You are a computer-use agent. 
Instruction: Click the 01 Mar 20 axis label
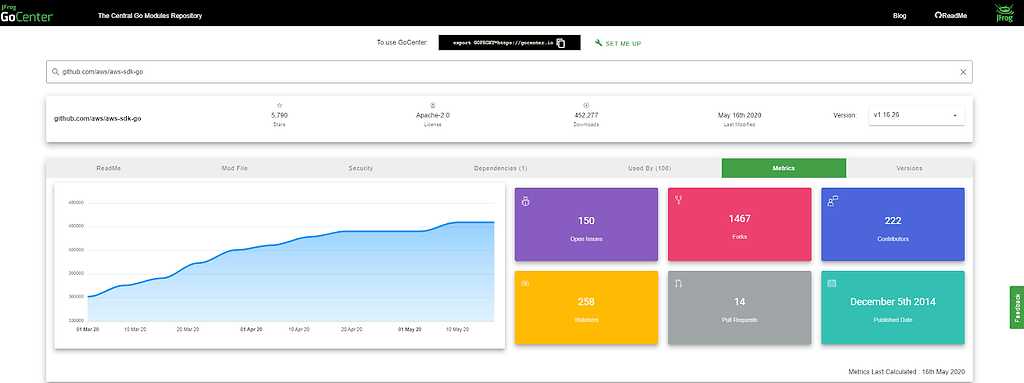click(x=87, y=329)
